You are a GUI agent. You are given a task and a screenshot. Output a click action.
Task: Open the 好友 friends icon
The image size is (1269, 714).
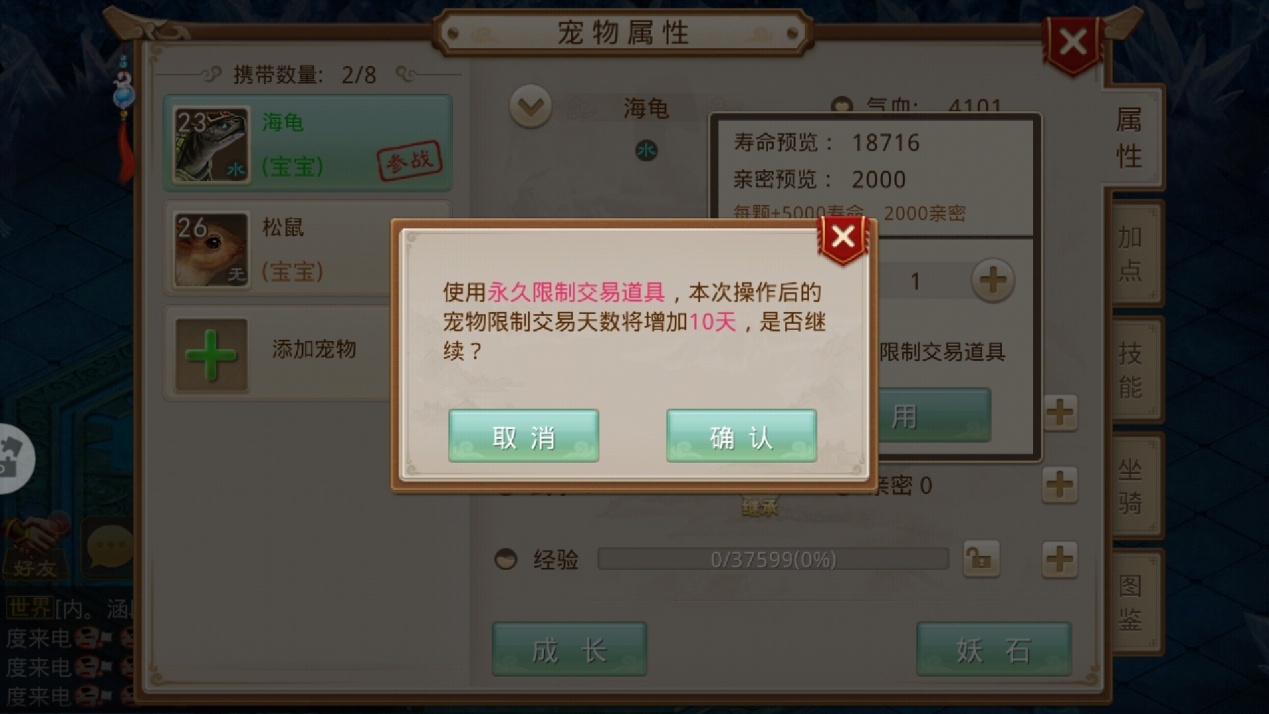coord(35,547)
